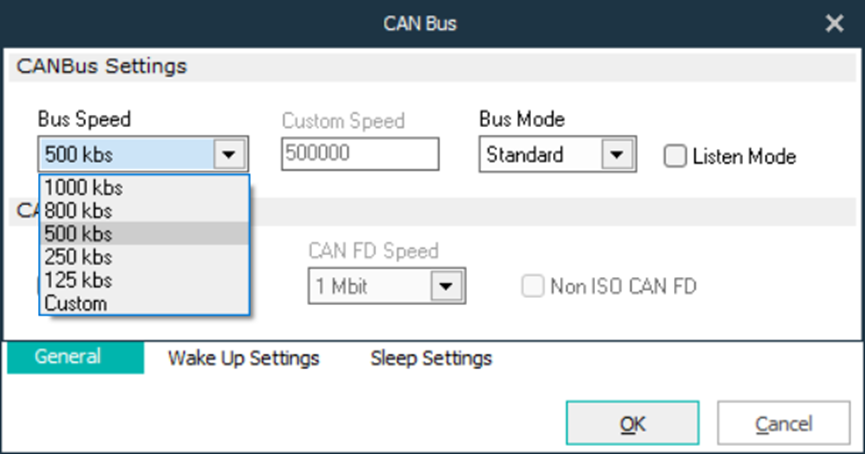Open the Wake Up Settings tab

pos(243,357)
